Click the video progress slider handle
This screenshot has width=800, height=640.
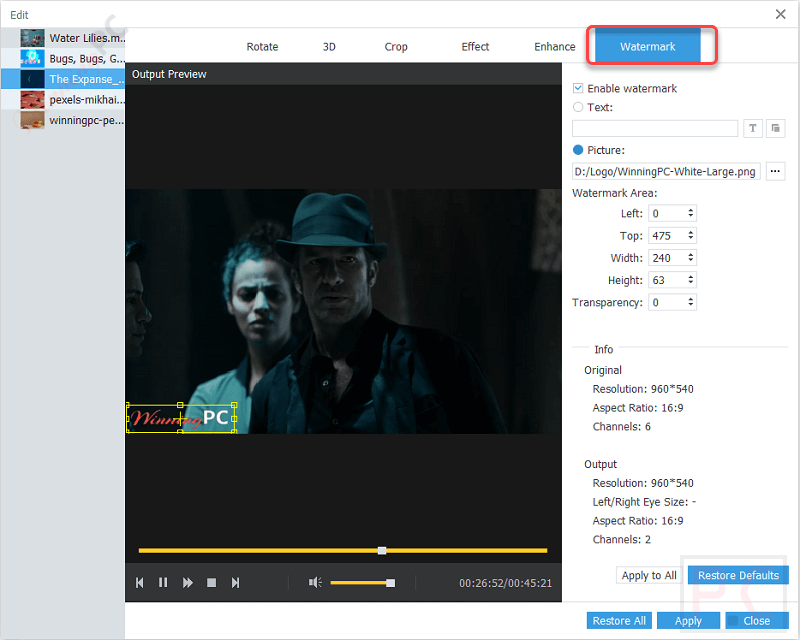pos(382,551)
